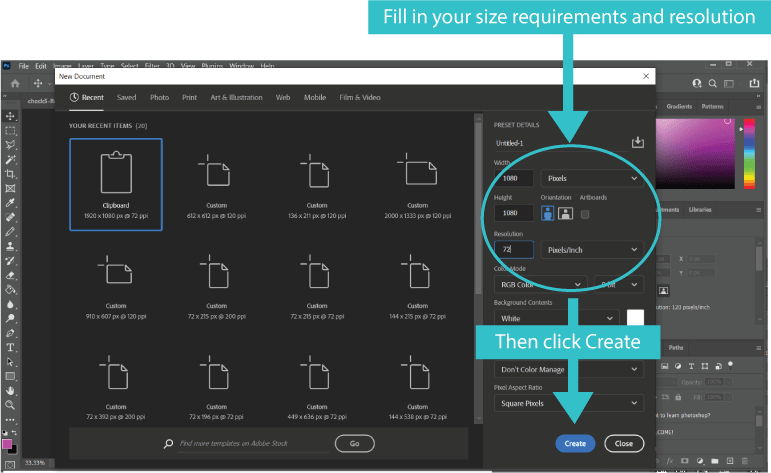Select the Move tool in toolbar
This screenshot has height=473, width=771.
[10, 116]
